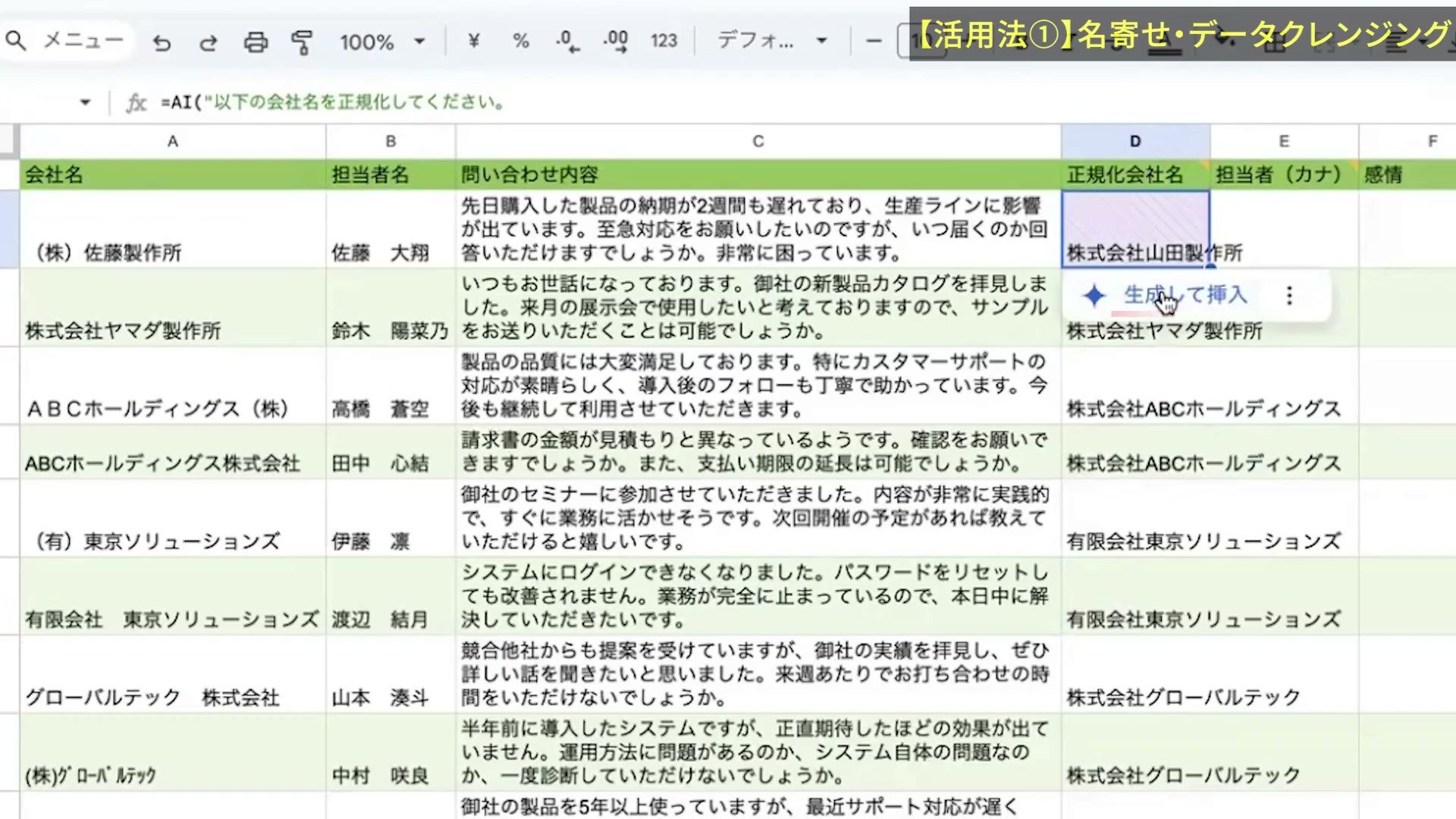Select the half-width cell (株)ｸﾞﾛｰﾊﾞﾙﾃｯｸ
The width and height of the screenshot is (1456, 819).
click(173, 752)
